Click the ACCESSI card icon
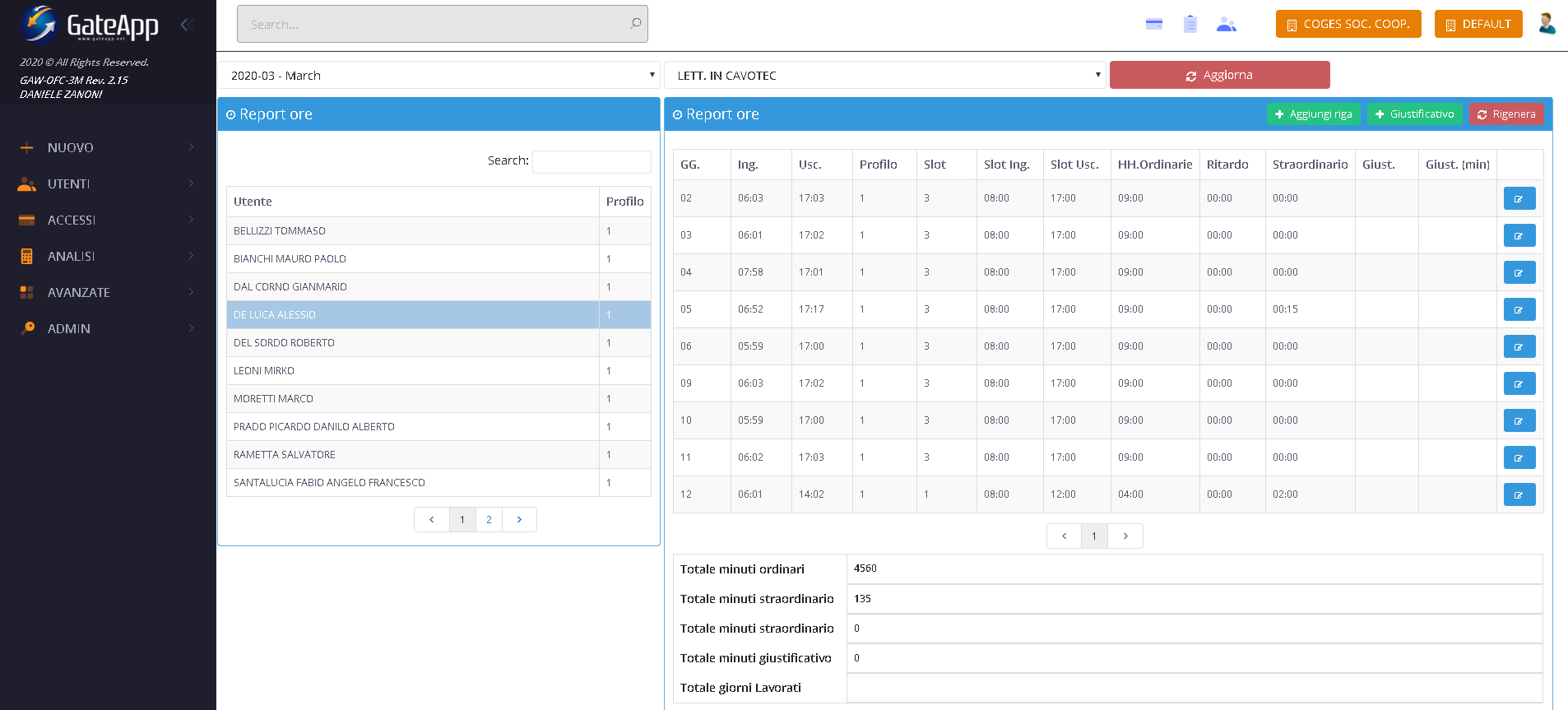Screen dimensions: 1568x710 pos(26,220)
